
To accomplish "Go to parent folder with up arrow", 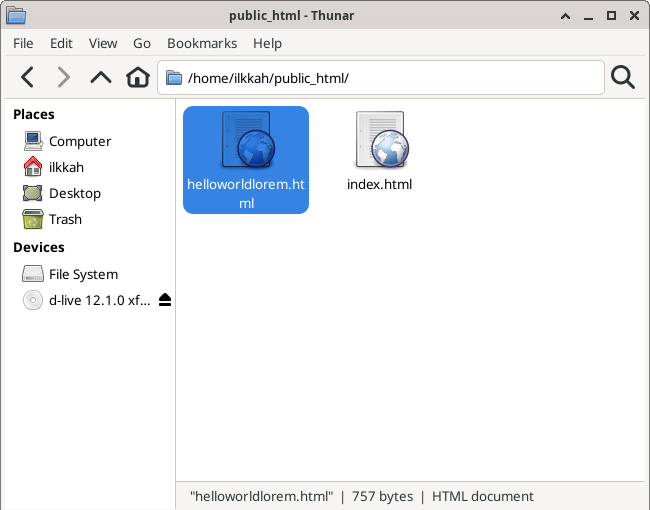I will (x=101, y=78).
